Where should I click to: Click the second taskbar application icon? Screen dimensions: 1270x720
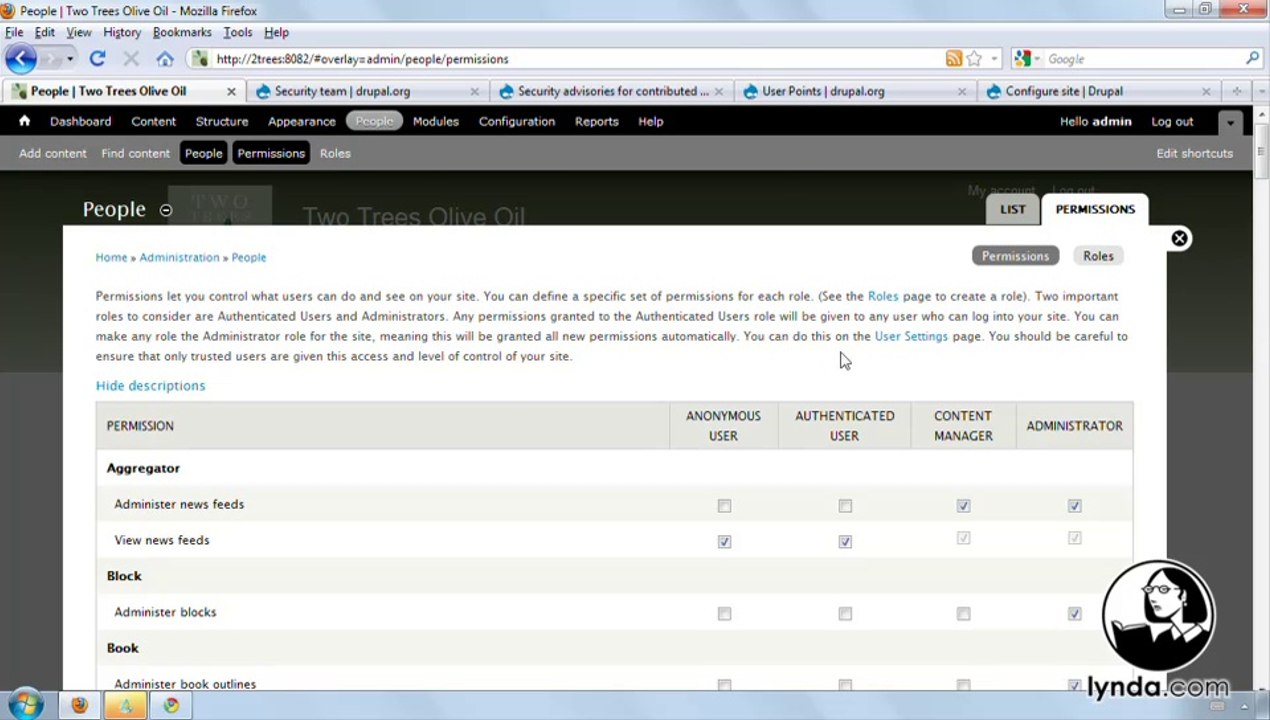point(125,705)
